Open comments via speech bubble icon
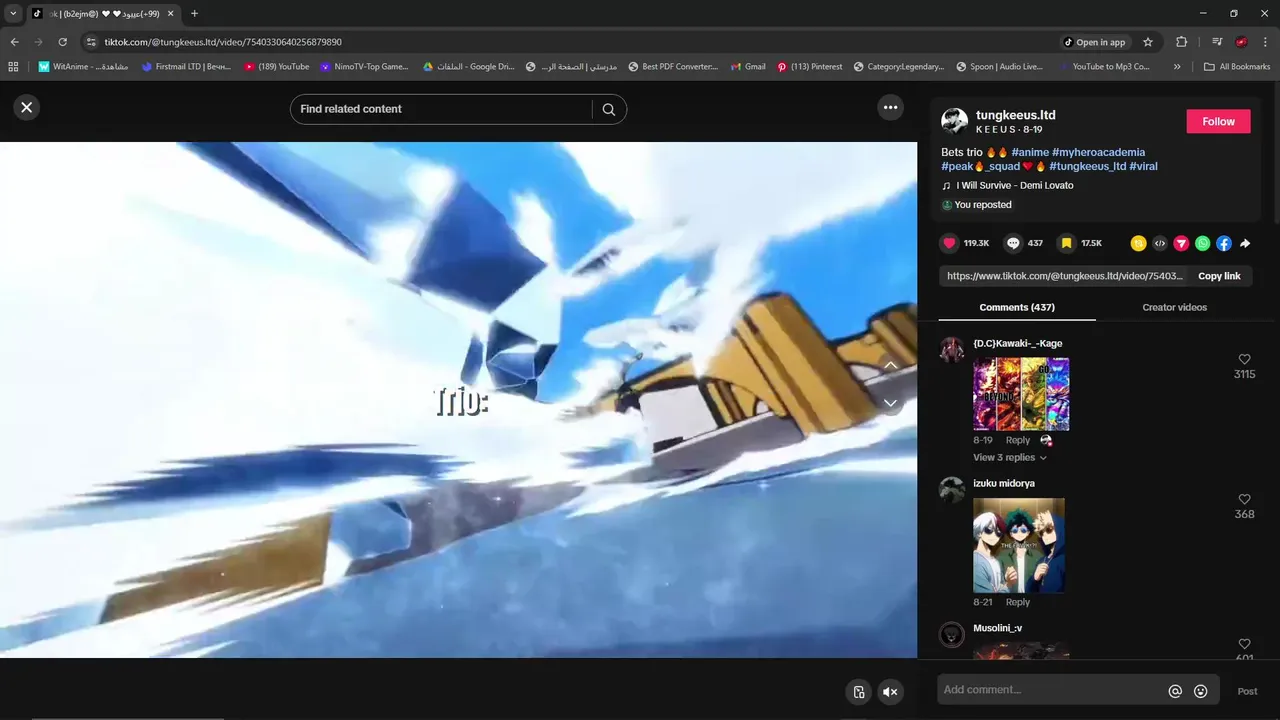Viewport: 1280px width, 720px height. click(1013, 243)
